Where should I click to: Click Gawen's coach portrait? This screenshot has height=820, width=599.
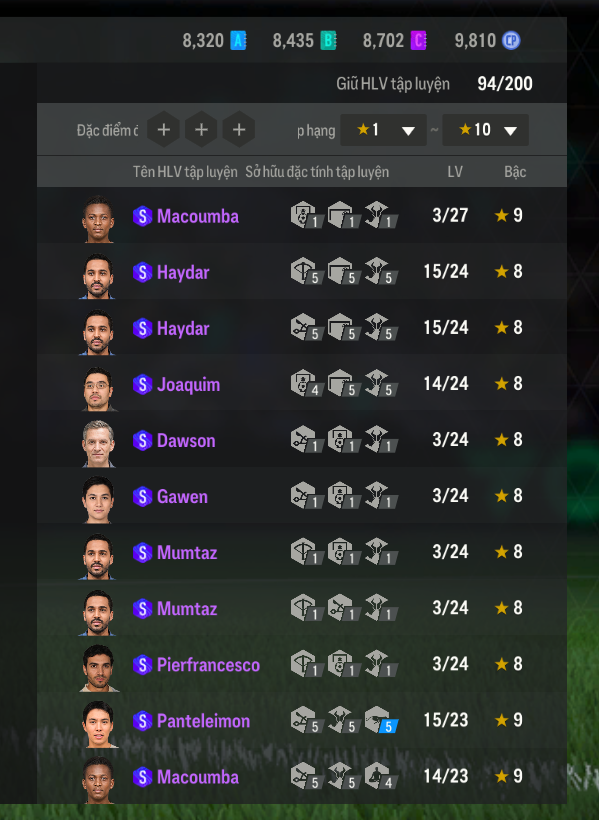pos(98,499)
